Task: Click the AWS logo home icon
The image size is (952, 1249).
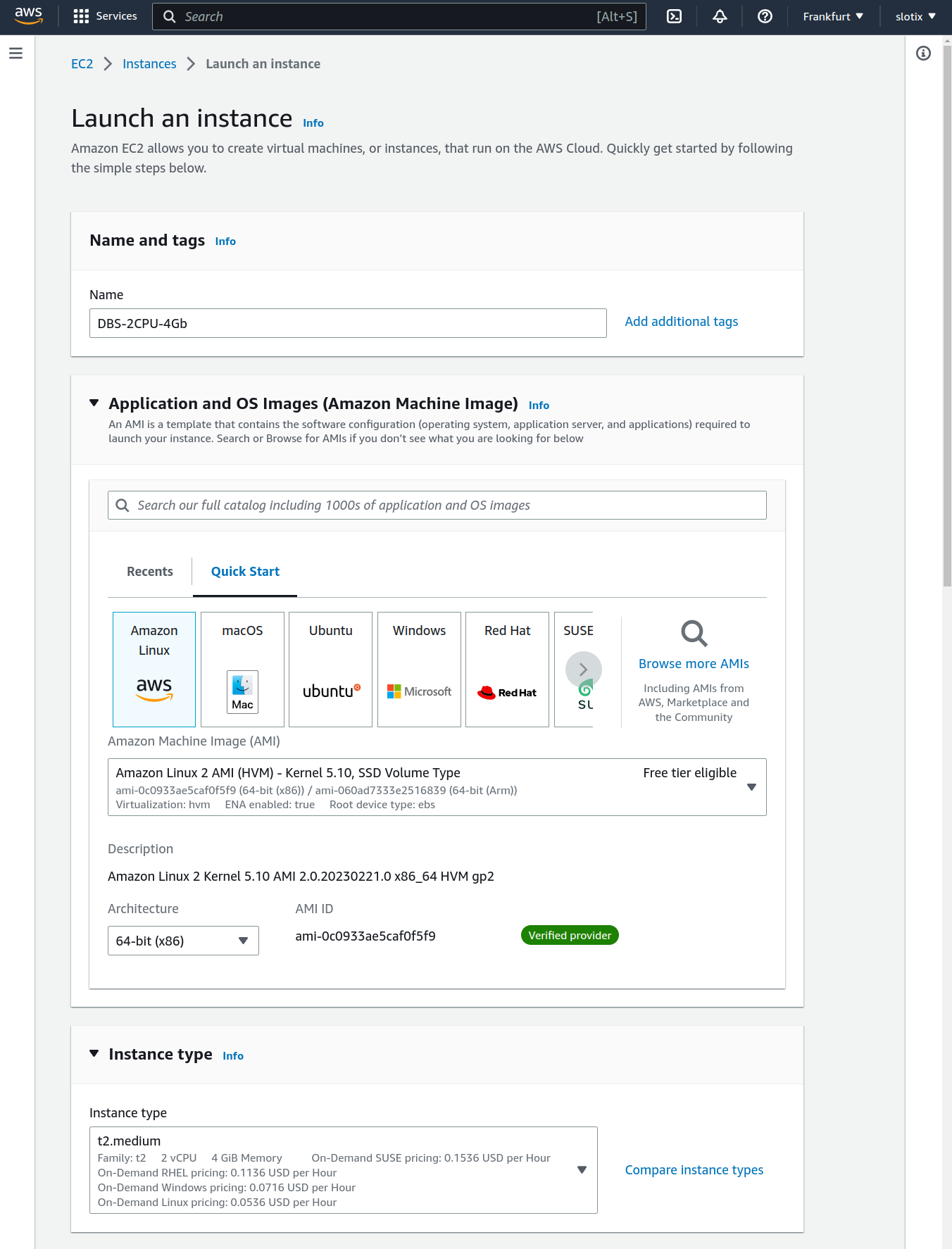Action: click(x=28, y=15)
